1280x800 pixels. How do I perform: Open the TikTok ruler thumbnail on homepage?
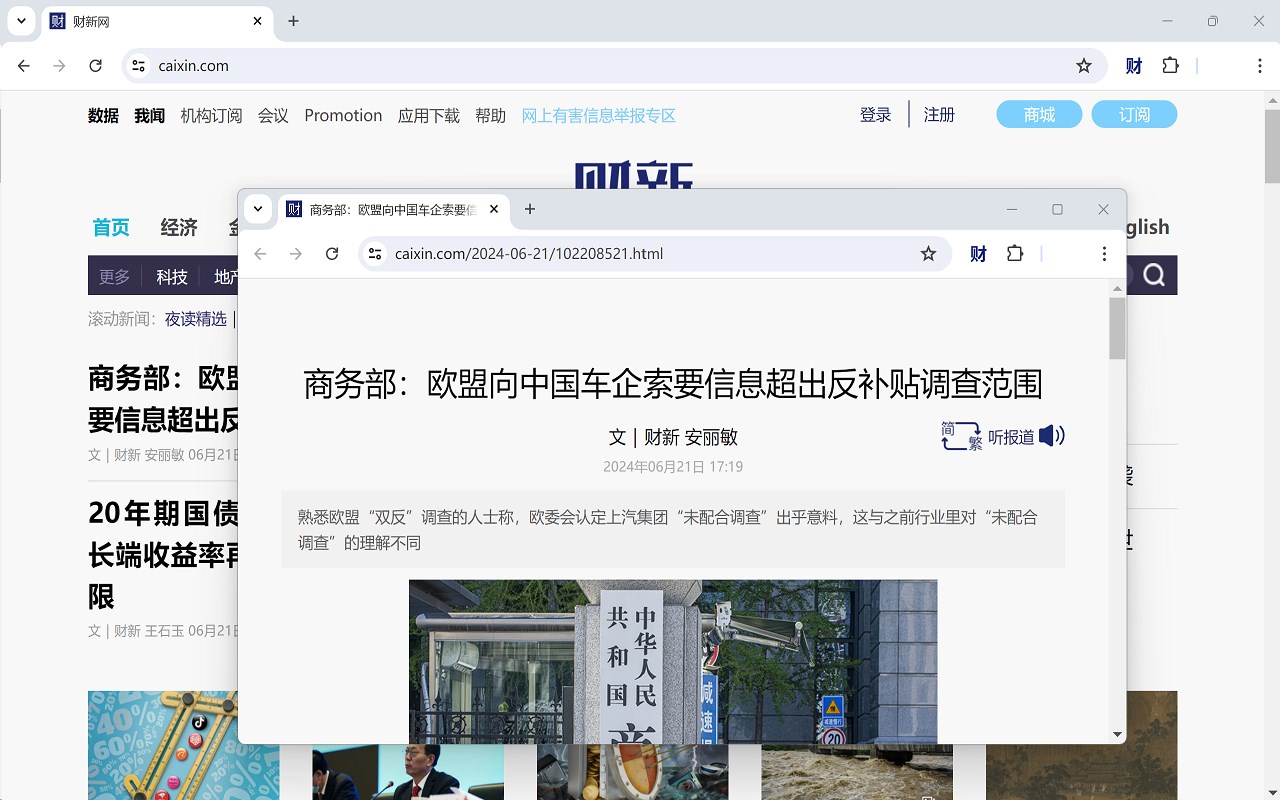click(x=183, y=745)
